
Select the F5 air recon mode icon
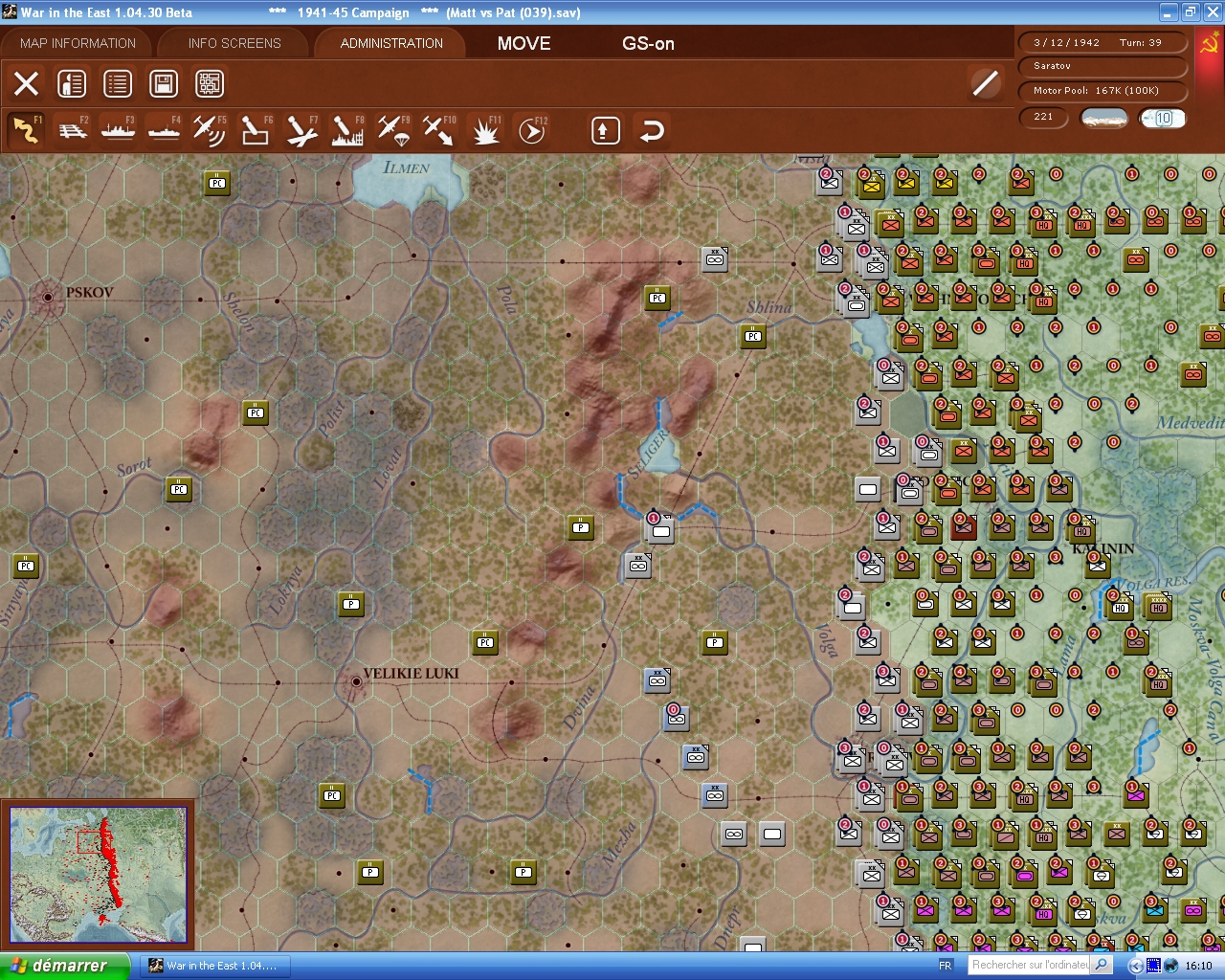pos(209,130)
